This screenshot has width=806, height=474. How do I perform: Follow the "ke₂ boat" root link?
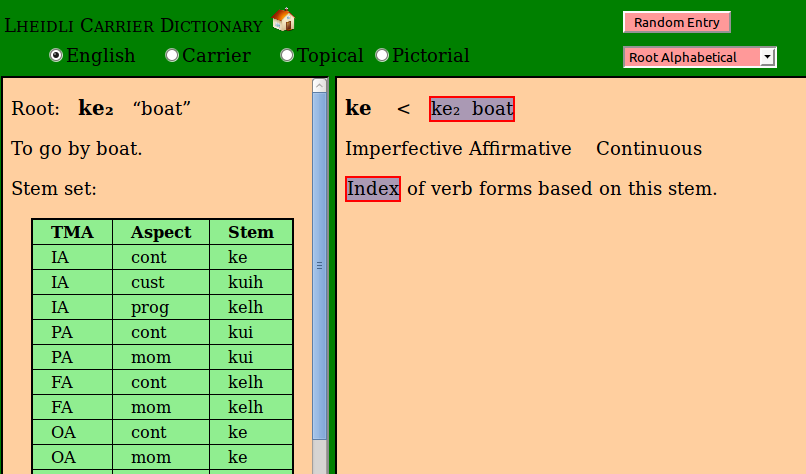[472, 109]
